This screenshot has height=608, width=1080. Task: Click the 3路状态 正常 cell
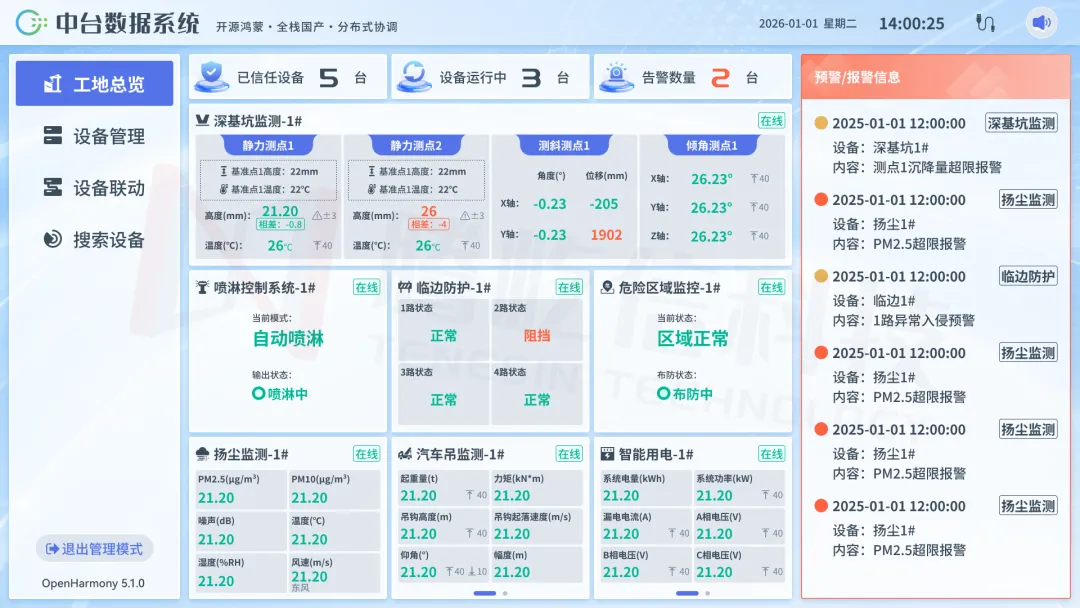[444, 394]
